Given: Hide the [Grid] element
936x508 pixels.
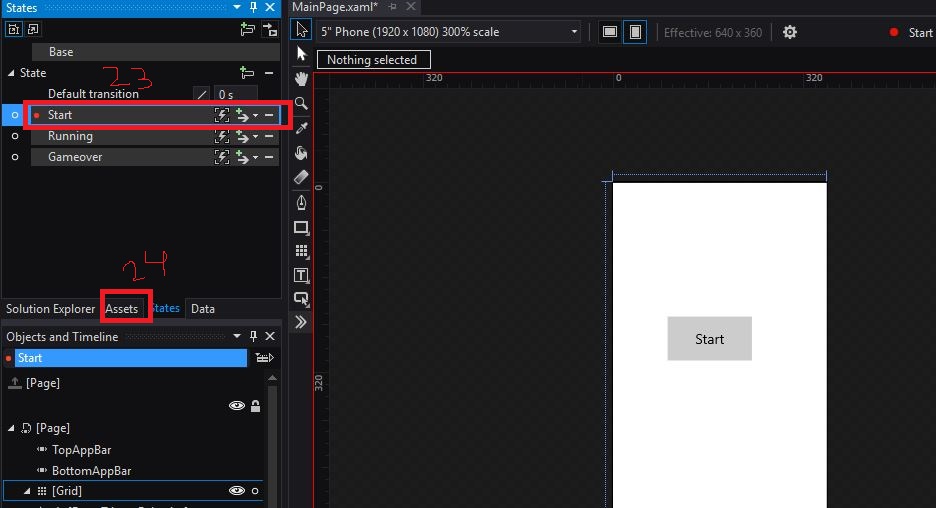Looking at the screenshot, I should coord(237,491).
